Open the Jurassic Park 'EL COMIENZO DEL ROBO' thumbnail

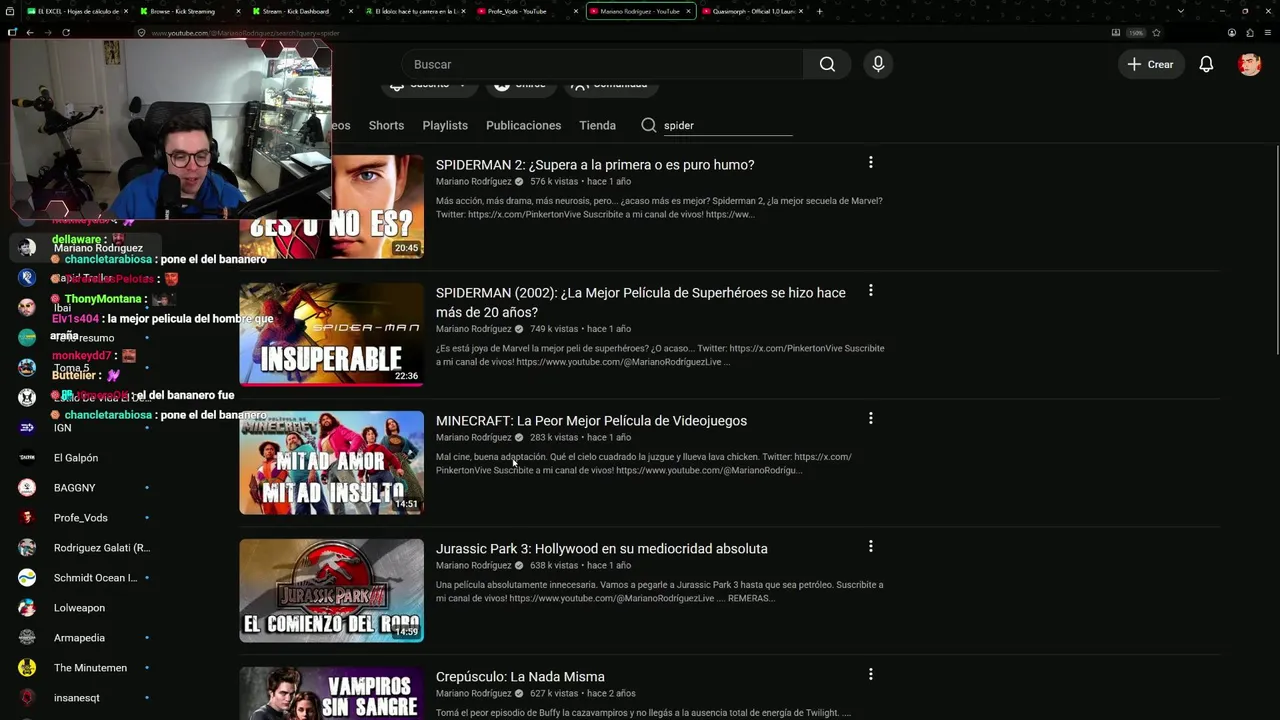pos(332,591)
